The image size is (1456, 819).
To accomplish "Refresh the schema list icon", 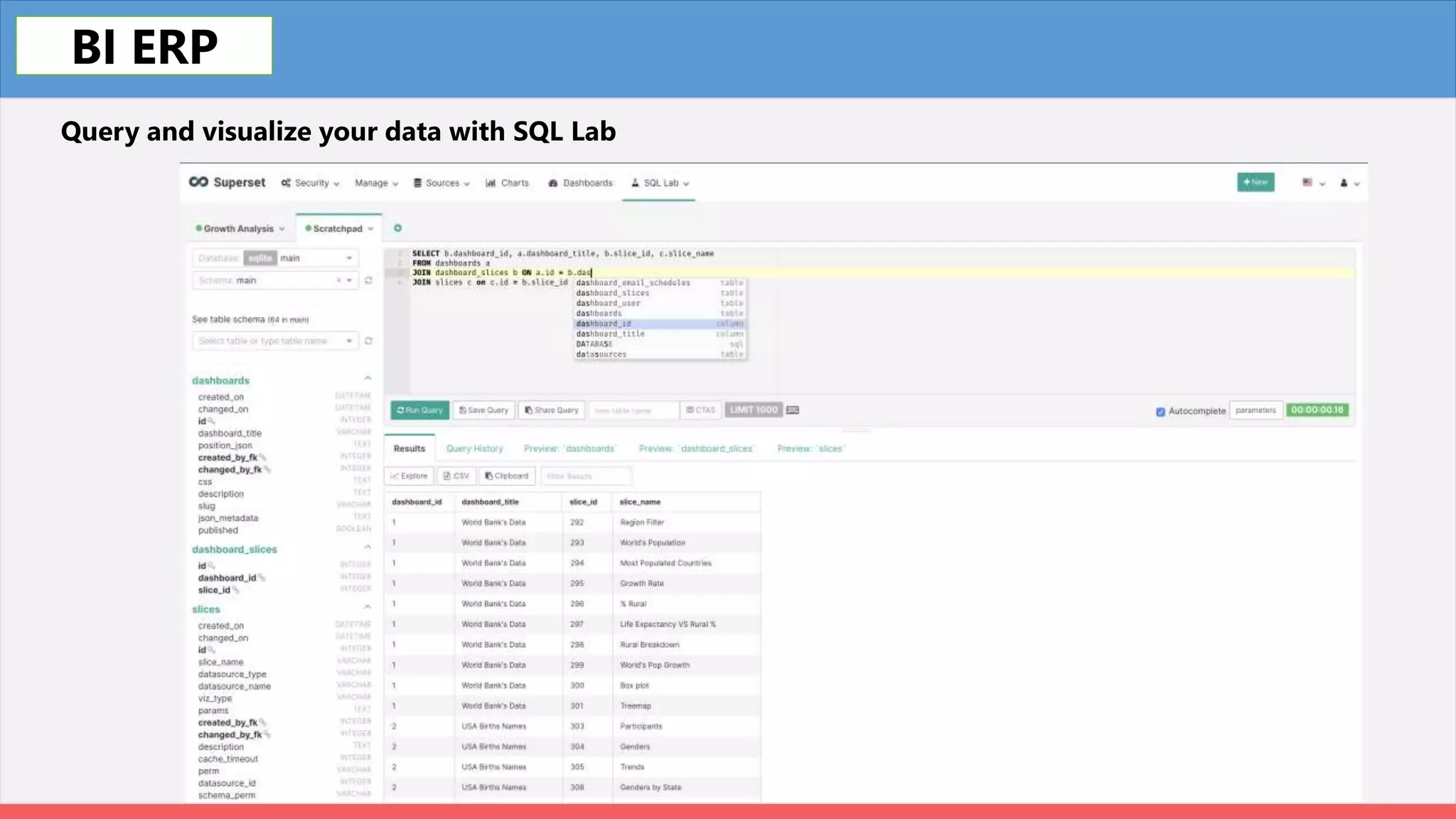I will pyautogui.click(x=368, y=281).
